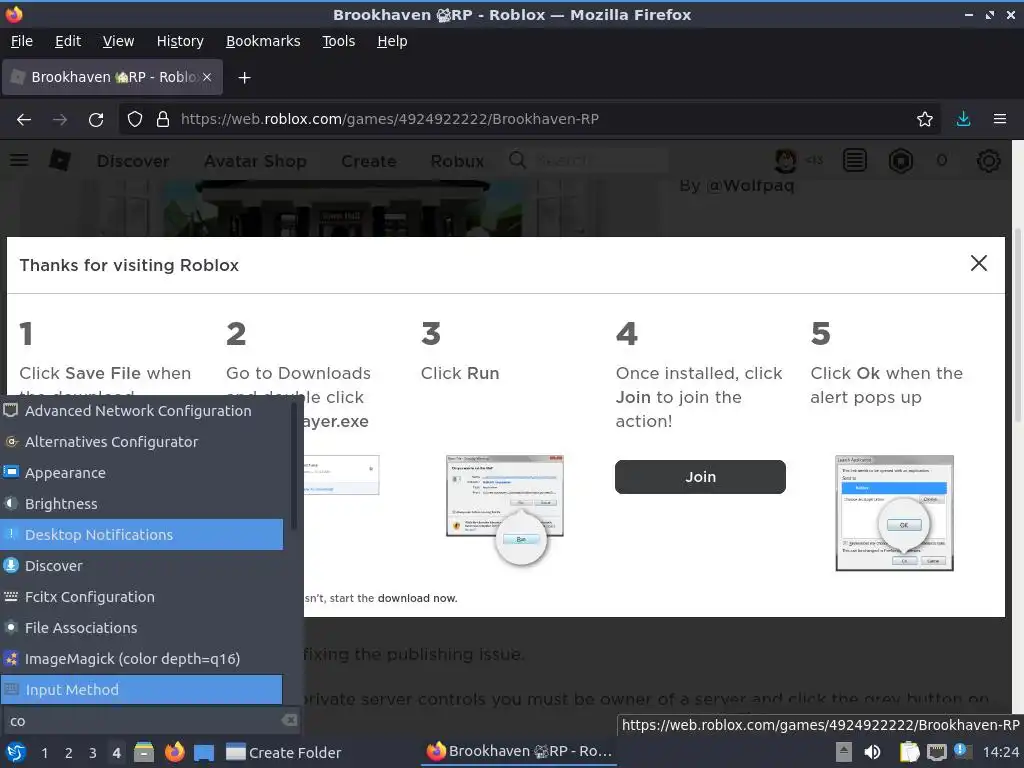The width and height of the screenshot is (1024, 768).
Task: Launch Advanced Network Configuration
Action: (x=142, y=411)
